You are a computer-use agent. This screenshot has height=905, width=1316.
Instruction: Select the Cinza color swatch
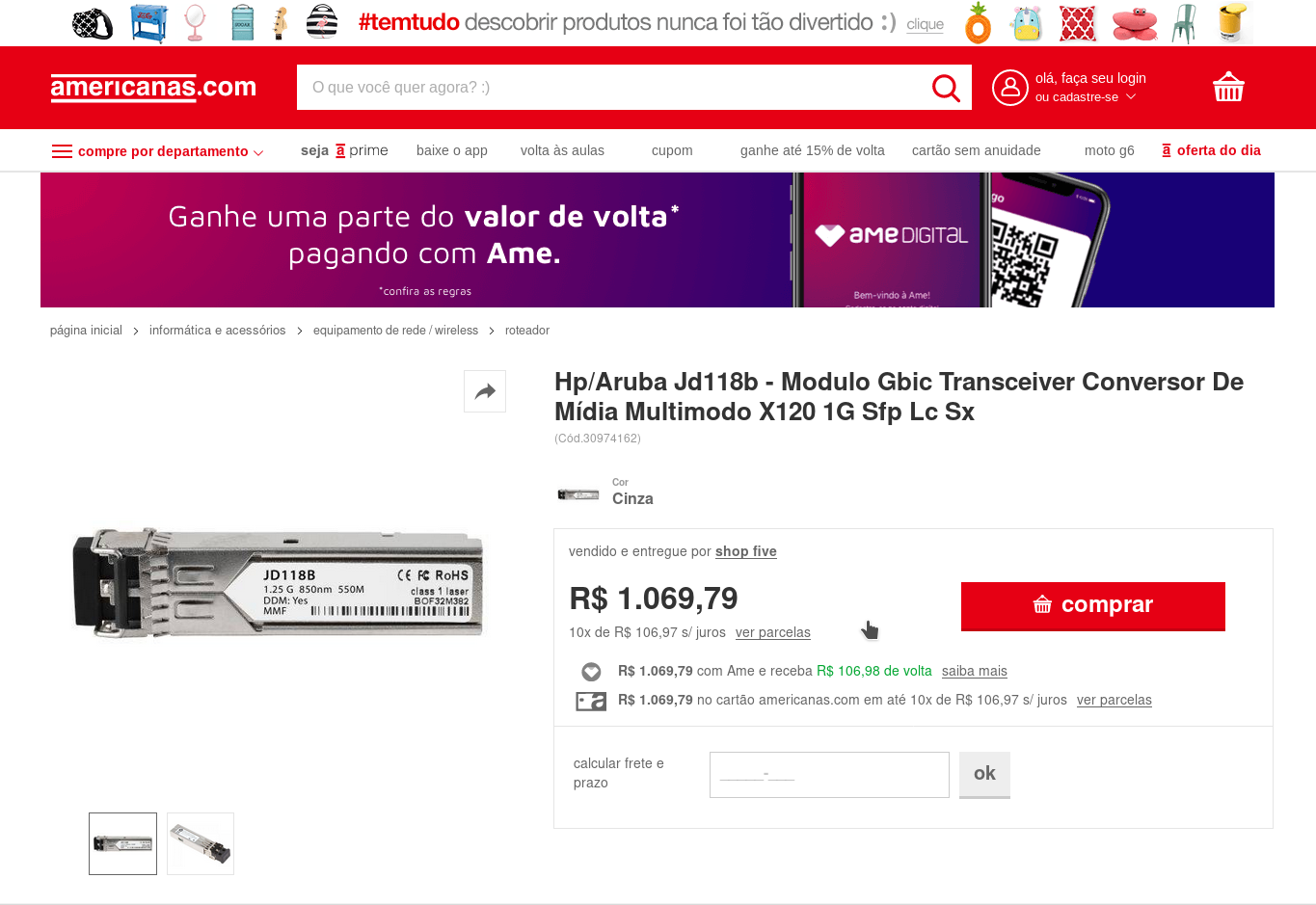point(578,494)
